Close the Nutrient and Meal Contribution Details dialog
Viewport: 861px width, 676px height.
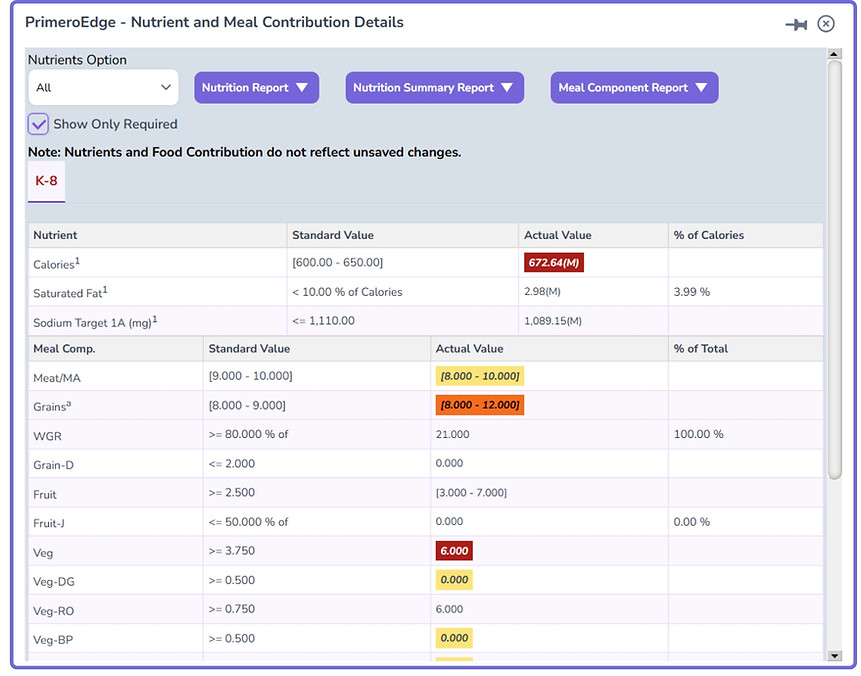click(826, 24)
